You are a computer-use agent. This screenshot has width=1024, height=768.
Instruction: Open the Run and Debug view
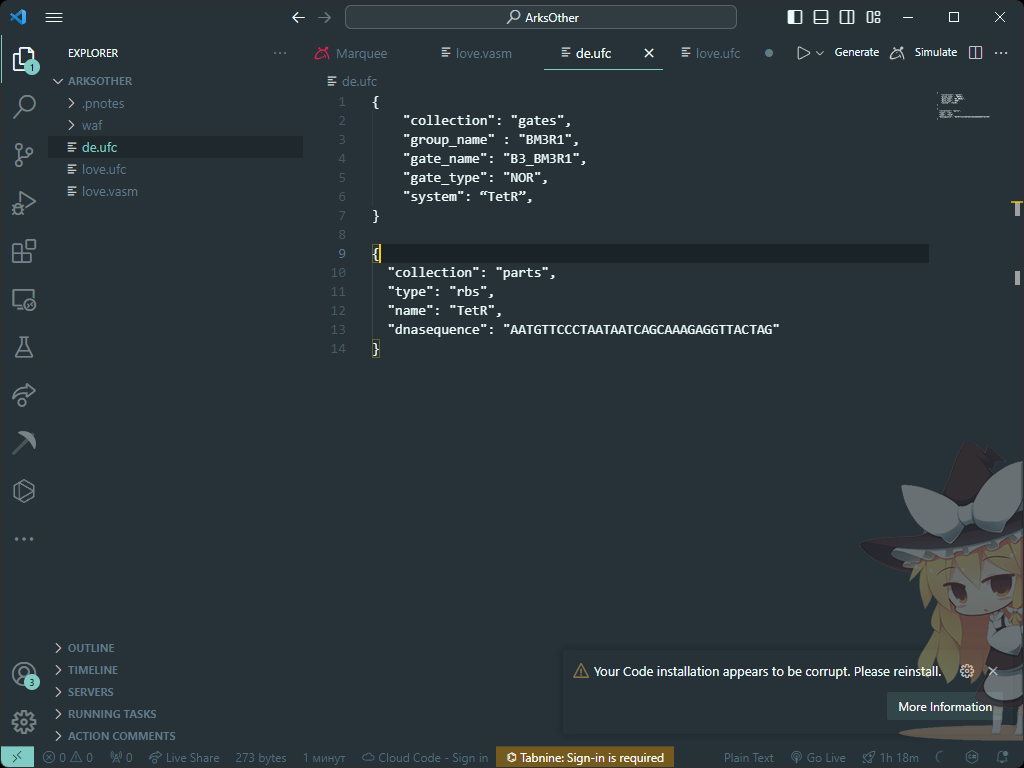[24, 203]
